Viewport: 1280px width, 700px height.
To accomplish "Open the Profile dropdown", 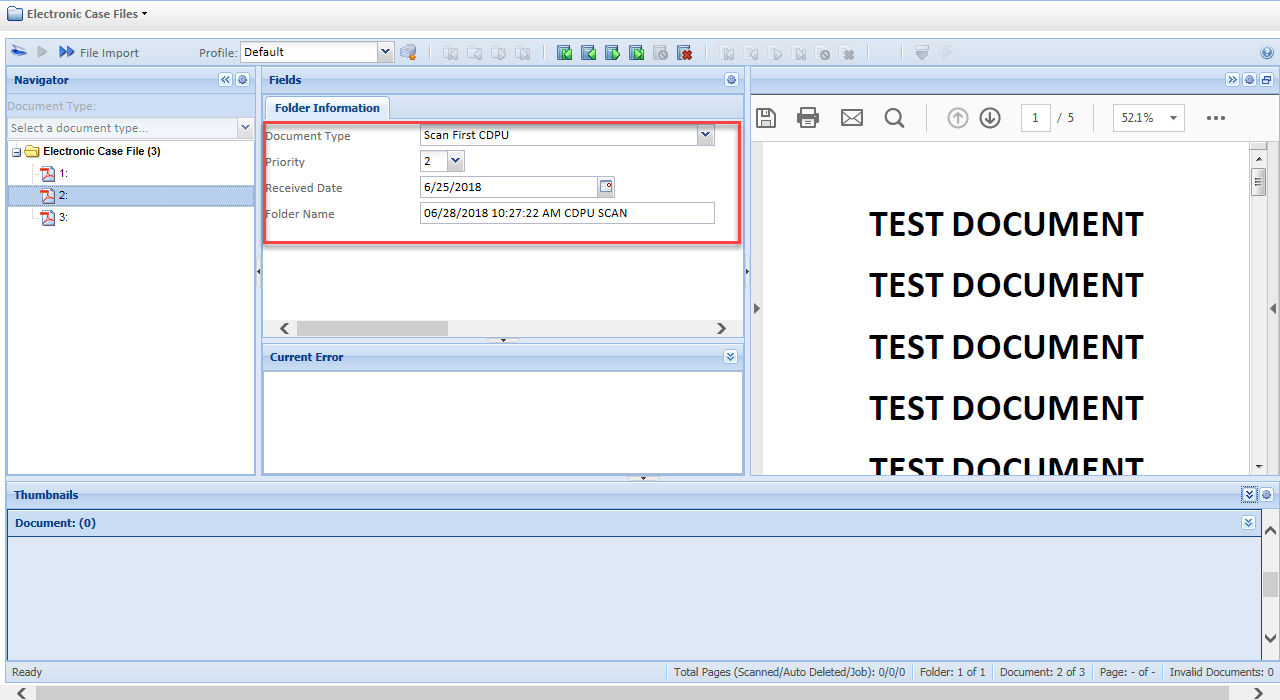I will tap(386, 52).
